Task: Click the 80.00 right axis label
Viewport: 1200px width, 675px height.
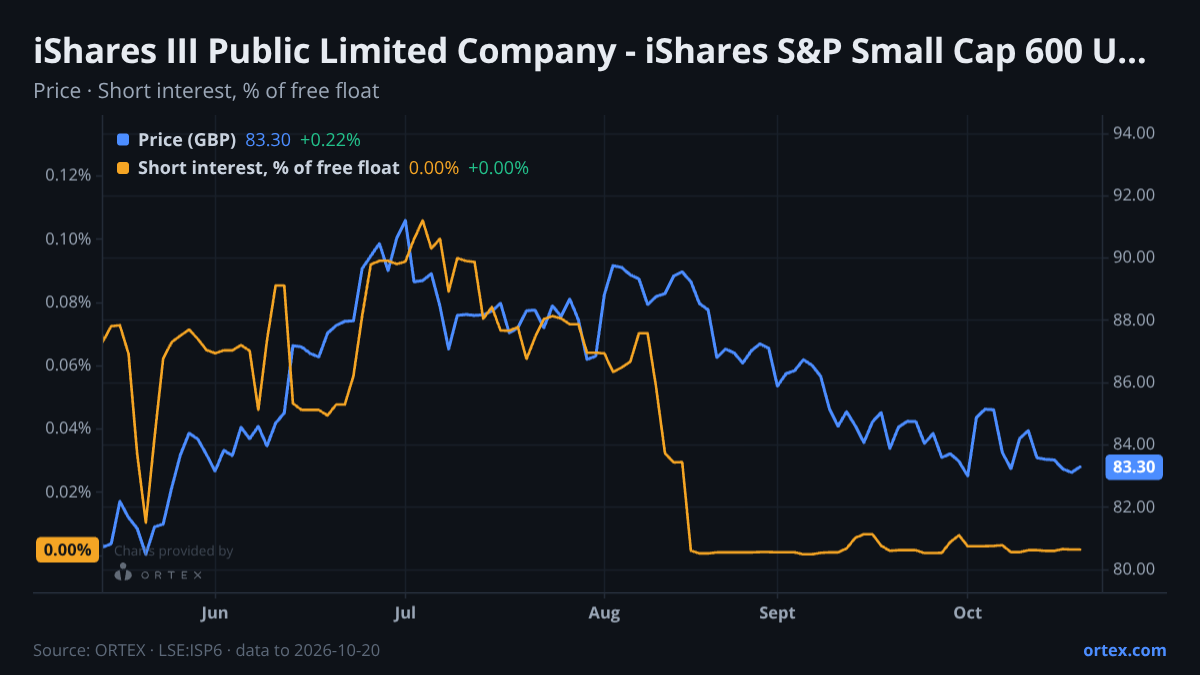Action: [1134, 569]
